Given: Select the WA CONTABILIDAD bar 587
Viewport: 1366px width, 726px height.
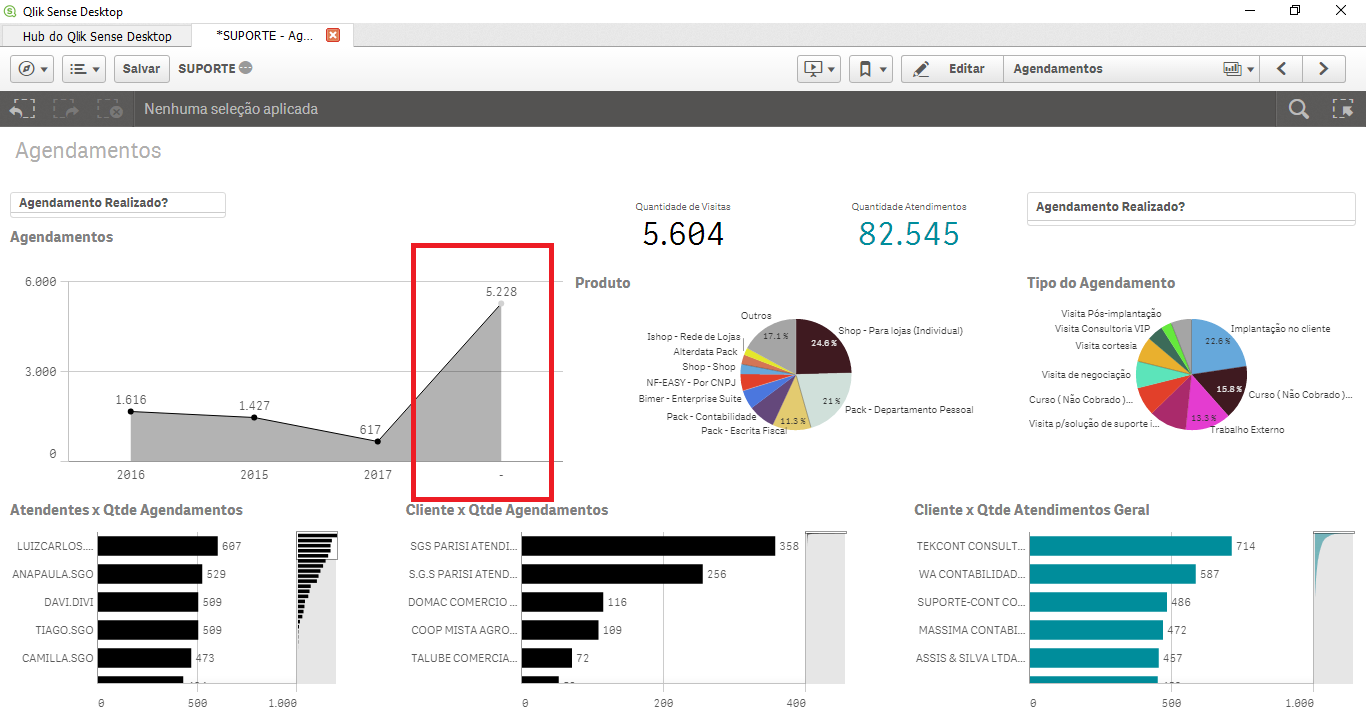Looking at the screenshot, I should coord(1113,574).
